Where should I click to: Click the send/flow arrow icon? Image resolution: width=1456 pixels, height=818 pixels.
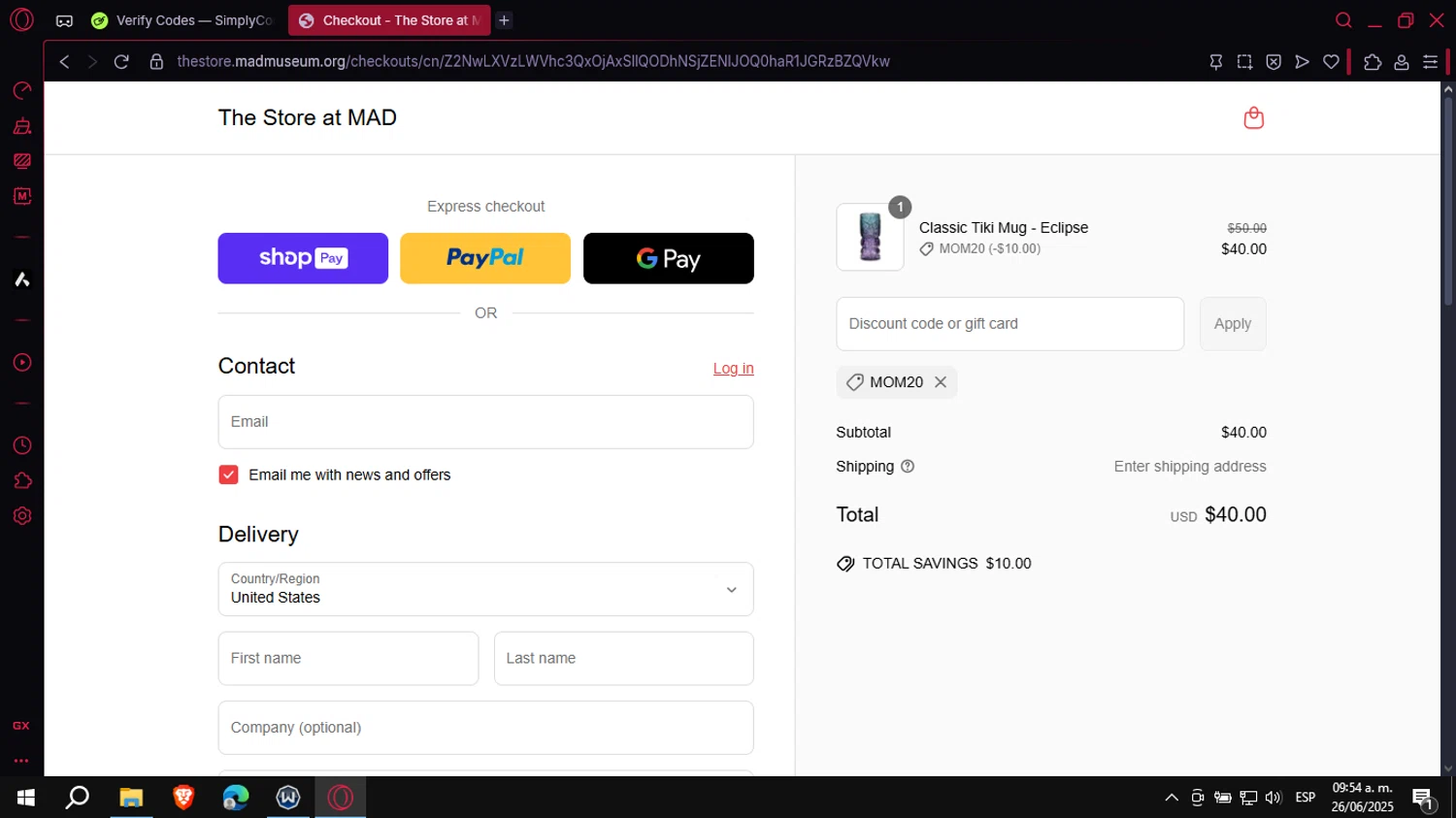click(x=1303, y=61)
